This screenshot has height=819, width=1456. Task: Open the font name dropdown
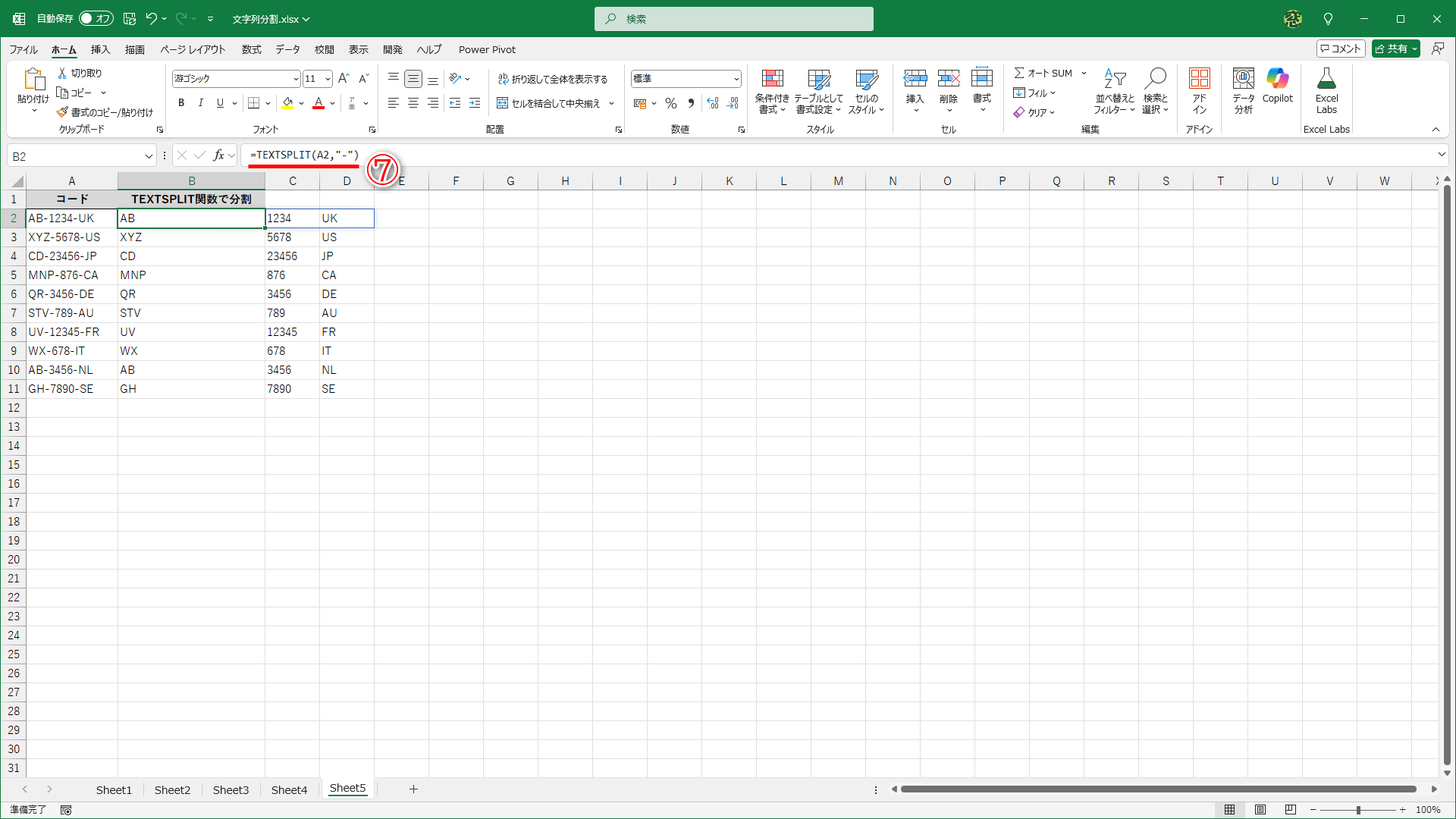point(297,78)
